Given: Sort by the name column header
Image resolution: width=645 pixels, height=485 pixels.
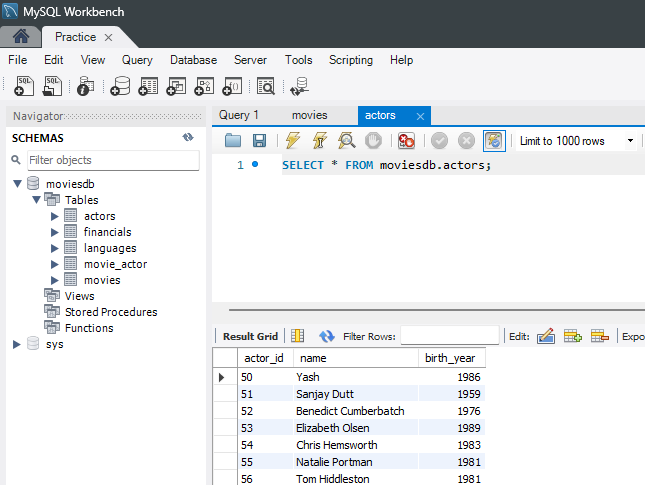Looking at the screenshot, I should 356,358.
